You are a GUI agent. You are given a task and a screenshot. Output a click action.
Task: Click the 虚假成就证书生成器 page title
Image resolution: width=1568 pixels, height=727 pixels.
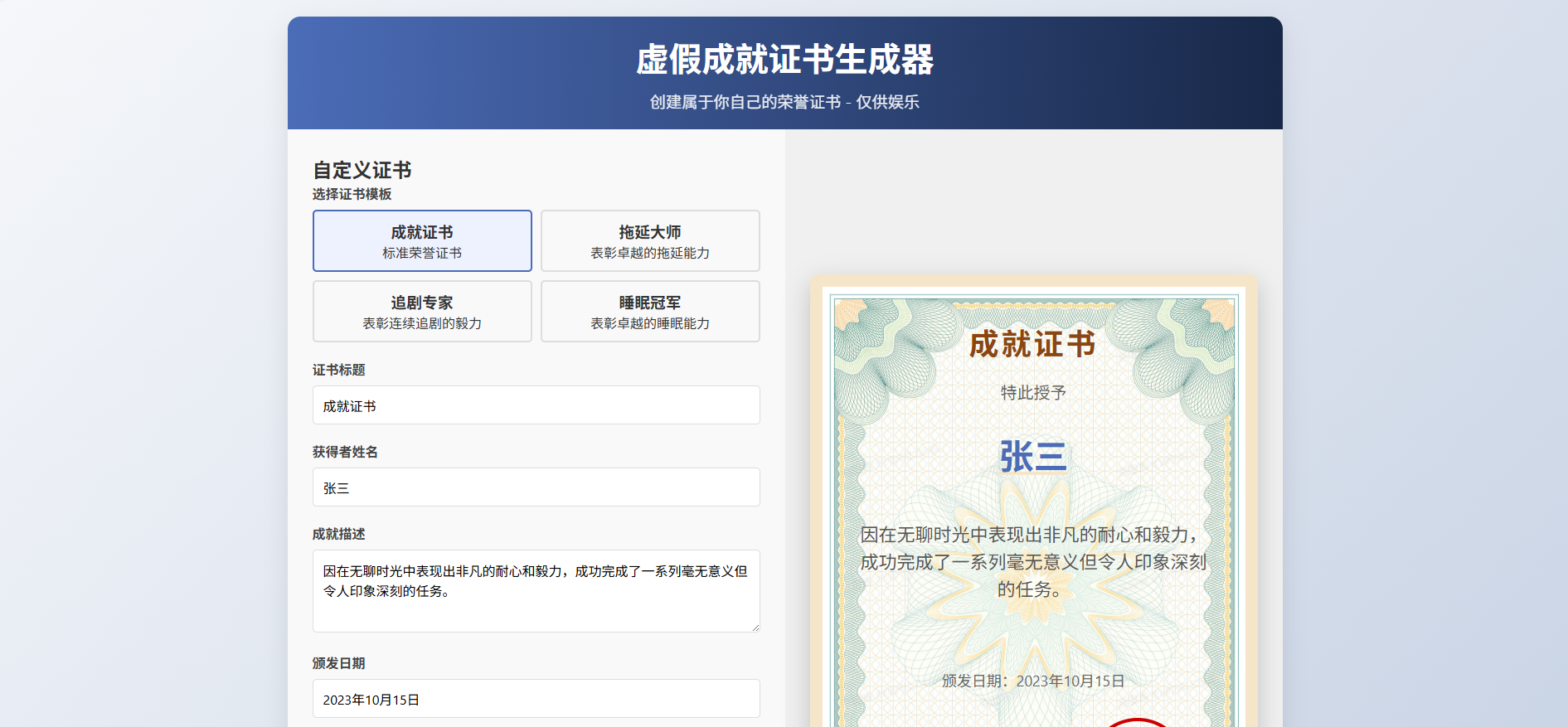pyautogui.click(x=784, y=60)
